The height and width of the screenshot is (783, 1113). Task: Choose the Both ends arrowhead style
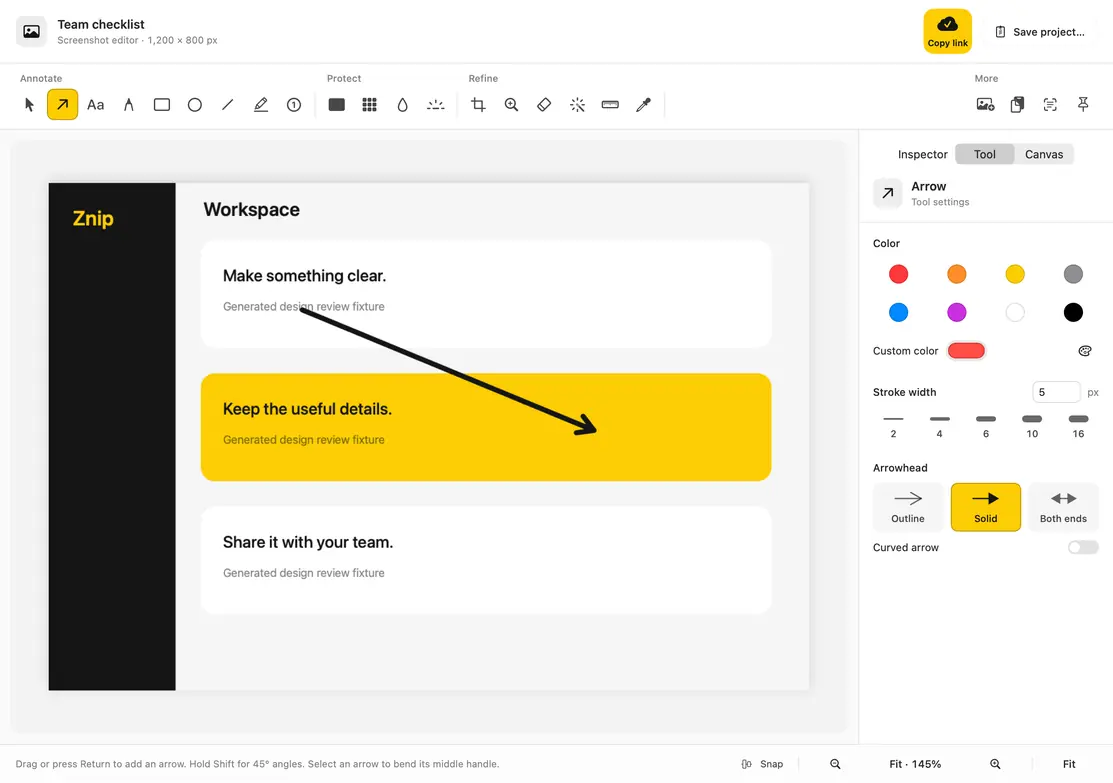(x=1063, y=507)
